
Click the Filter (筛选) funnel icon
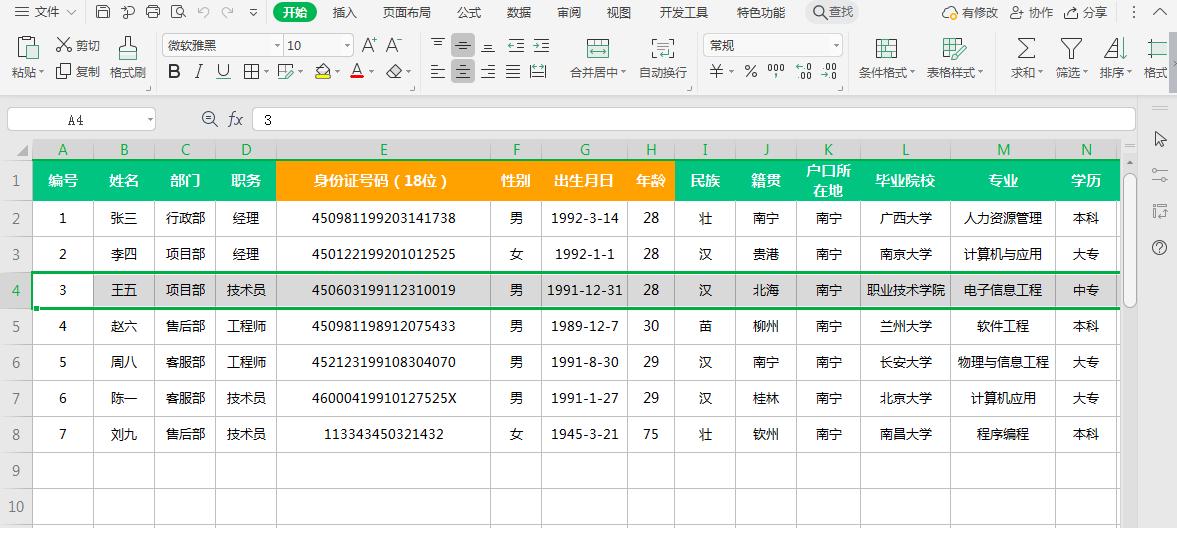point(1071,48)
